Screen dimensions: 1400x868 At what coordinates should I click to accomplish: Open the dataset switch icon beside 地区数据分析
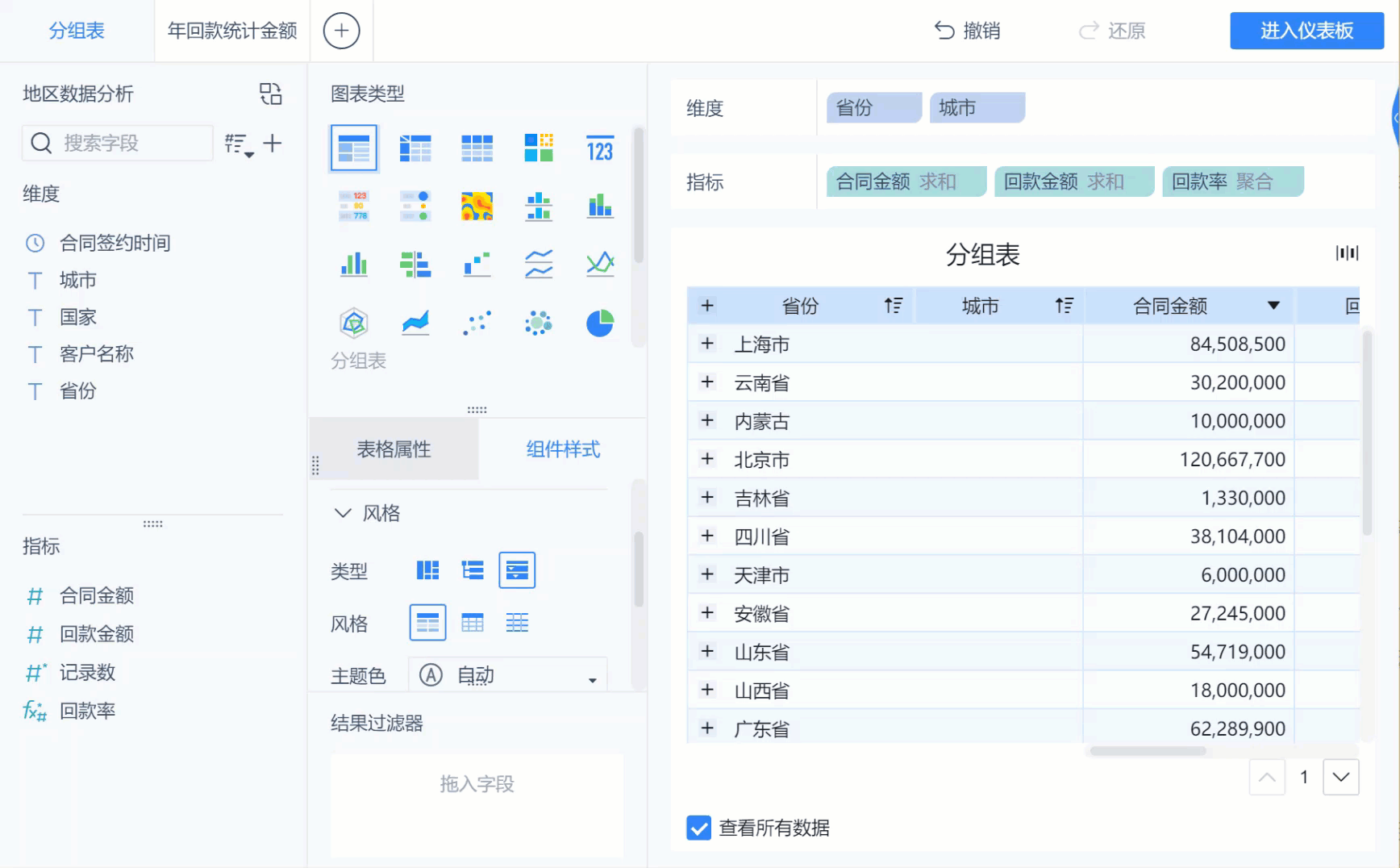pyautogui.click(x=270, y=94)
